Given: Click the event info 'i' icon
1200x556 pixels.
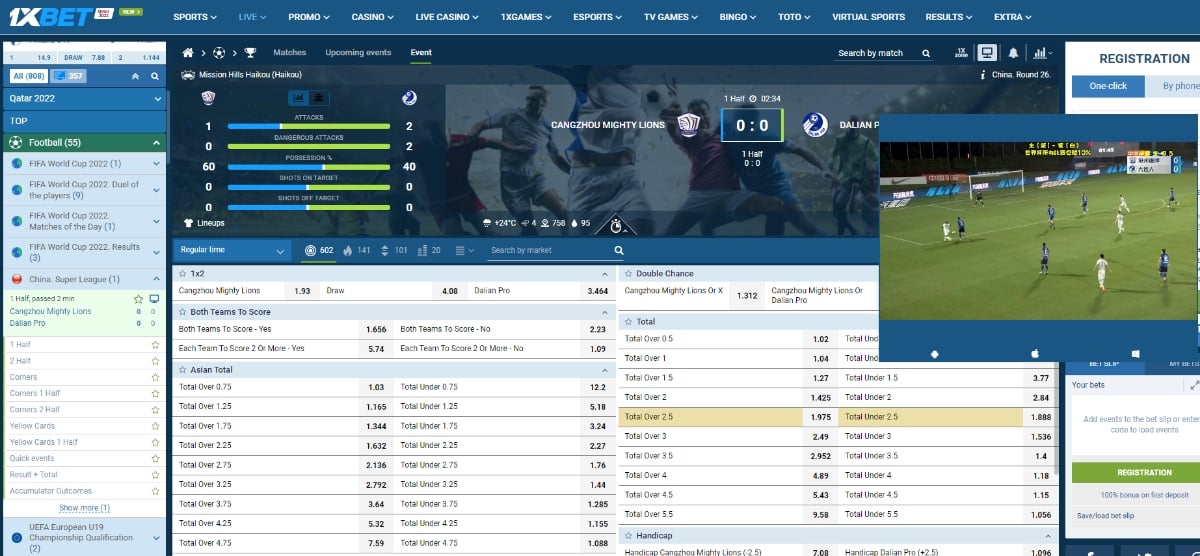Looking at the screenshot, I should pos(983,75).
